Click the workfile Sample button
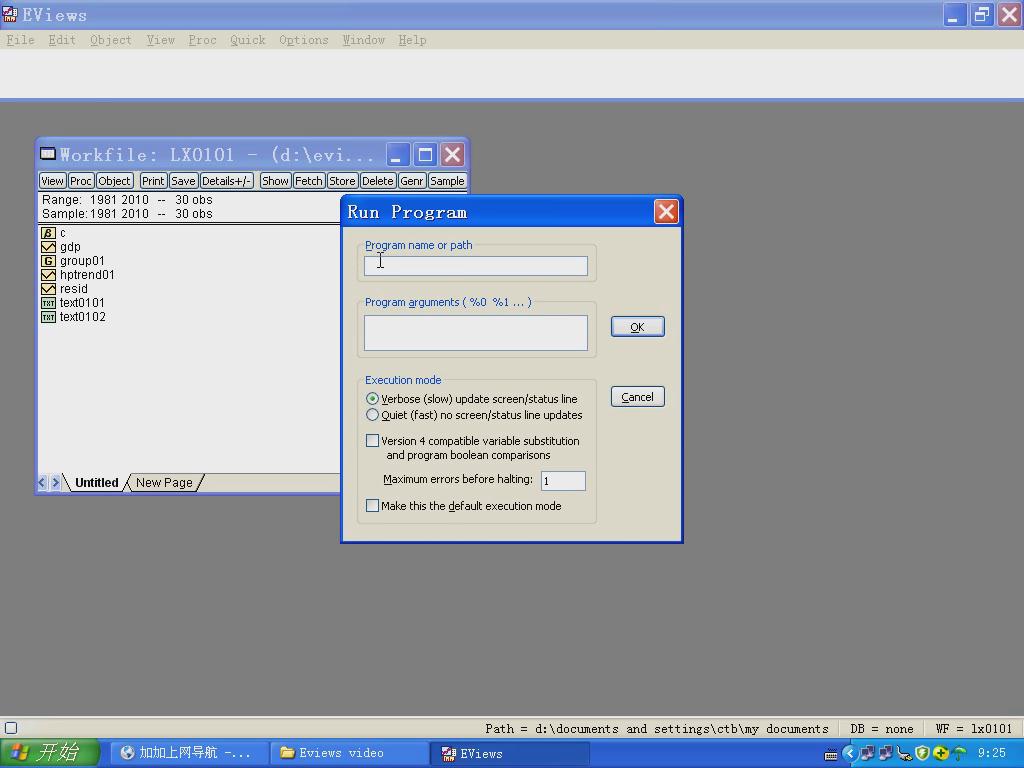Viewport: 1024px width, 768px height. pyautogui.click(x=447, y=181)
